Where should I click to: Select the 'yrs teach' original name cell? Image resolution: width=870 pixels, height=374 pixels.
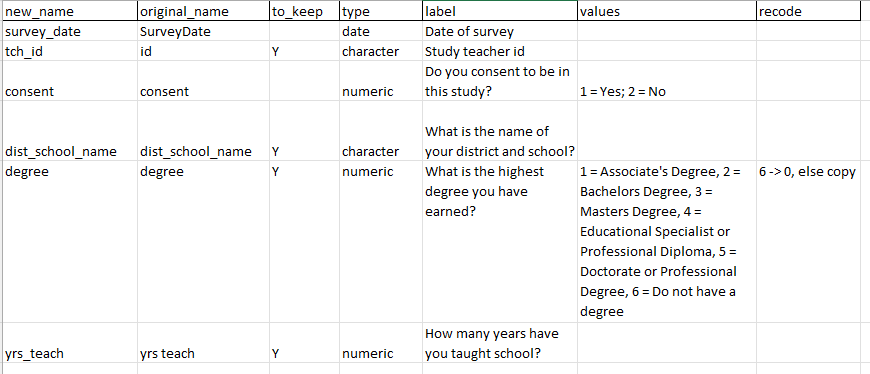pos(204,343)
